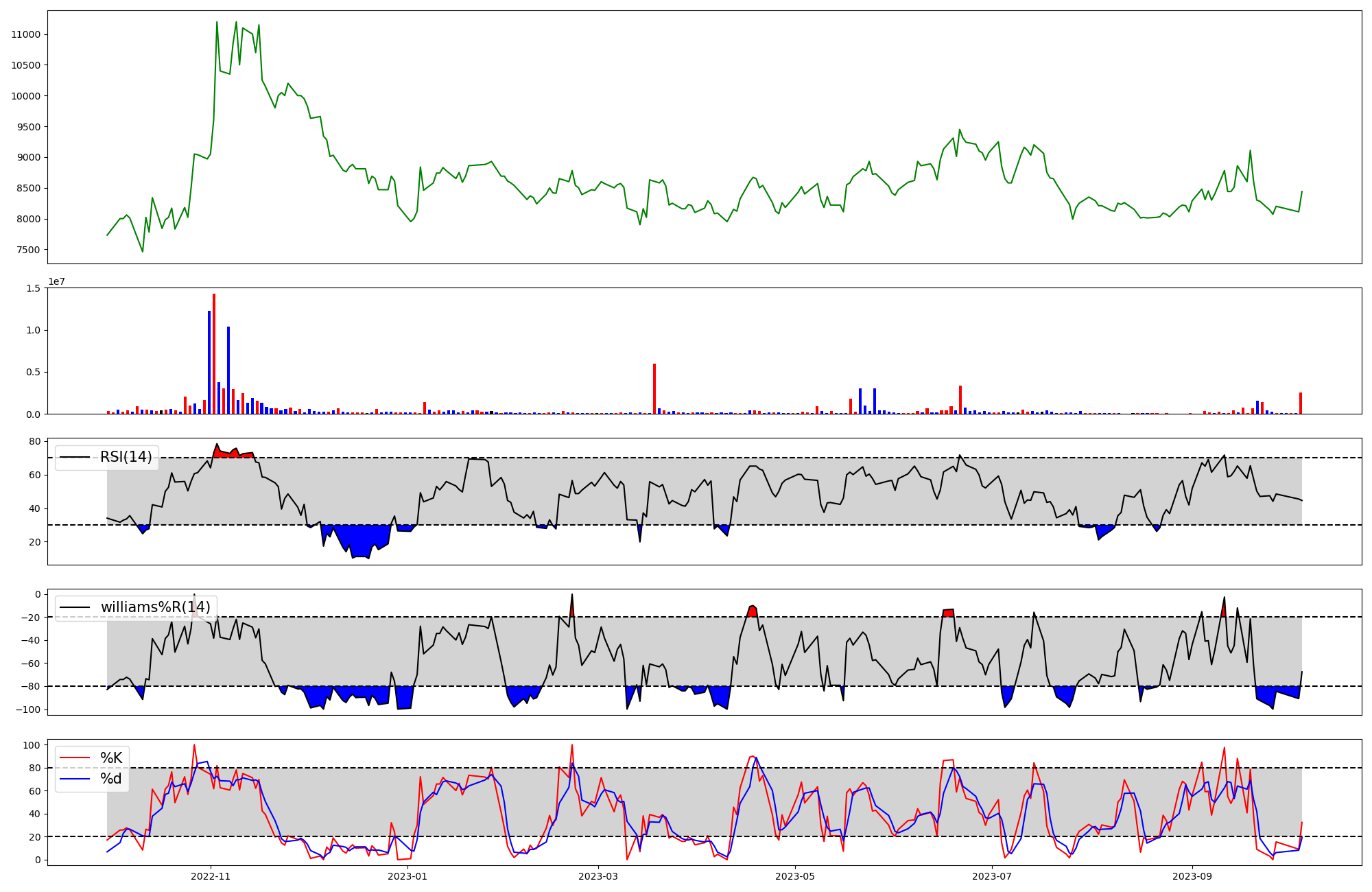Select the 2023-07 date tick label
Screen dimensions: 1372x892
(992, 876)
